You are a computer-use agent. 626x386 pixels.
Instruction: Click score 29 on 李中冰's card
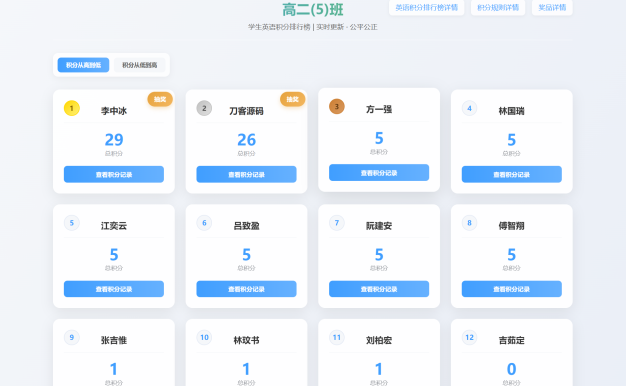[114, 140]
